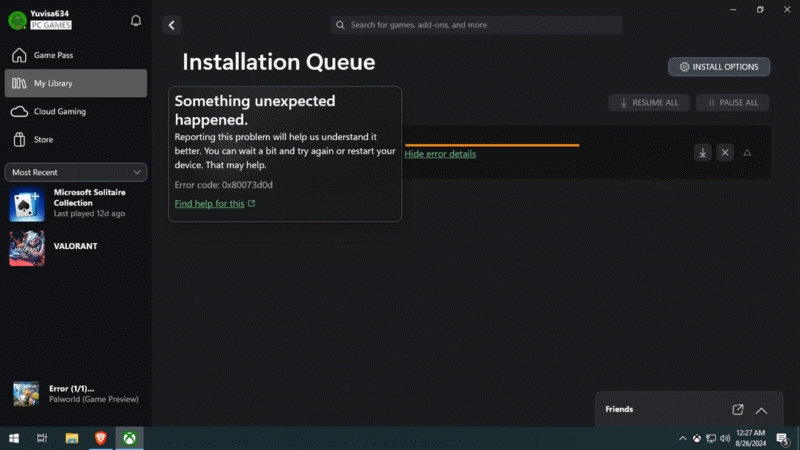The image size is (800, 450).
Task: Restore down the Xbox app window
Action: [x=760, y=10]
